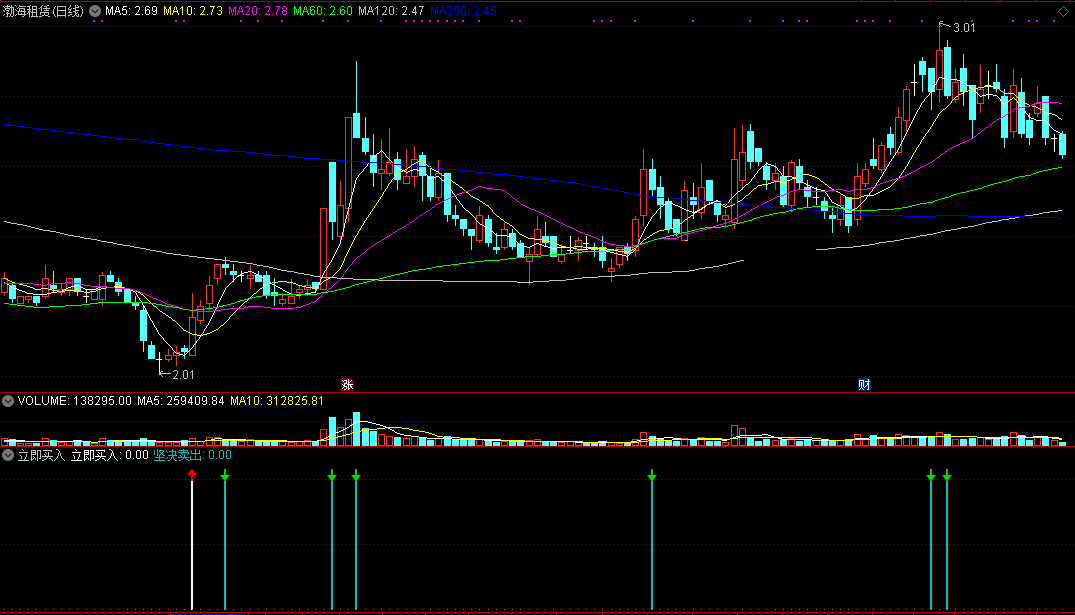1075x615 pixels.
Task: Click the 立即买入: 0.00 value
Action: point(110,455)
